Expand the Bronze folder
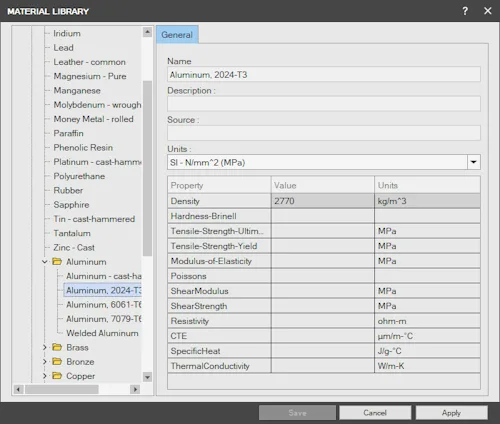This screenshot has width=500, height=424. click(x=45, y=362)
